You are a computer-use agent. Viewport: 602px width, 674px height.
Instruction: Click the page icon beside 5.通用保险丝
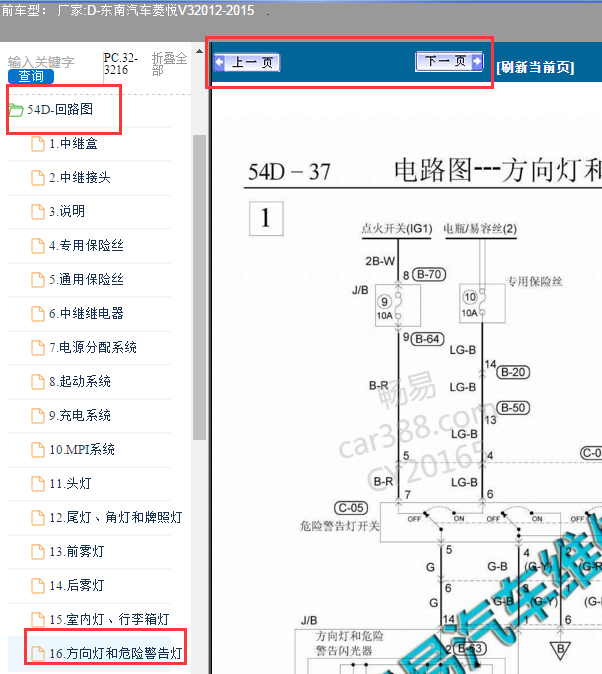tap(38, 280)
